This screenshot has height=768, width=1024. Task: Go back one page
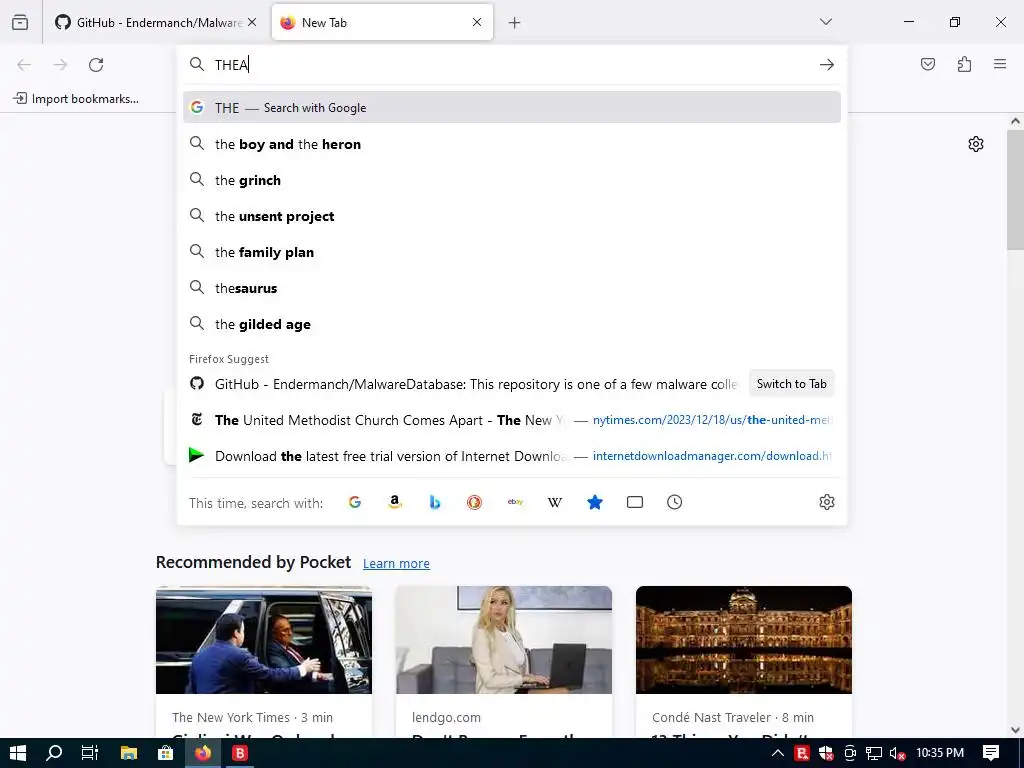tap(24, 64)
